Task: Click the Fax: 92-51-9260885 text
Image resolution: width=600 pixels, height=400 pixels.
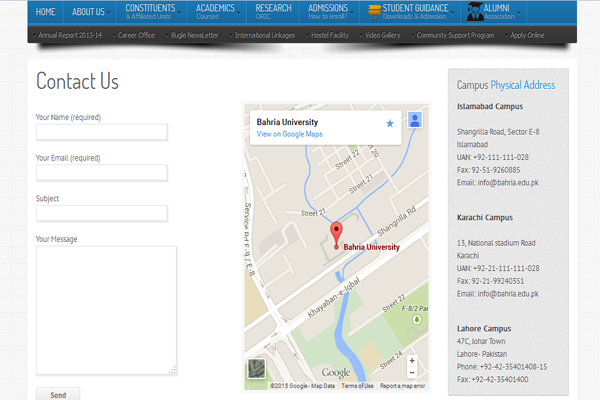Action: (488, 170)
